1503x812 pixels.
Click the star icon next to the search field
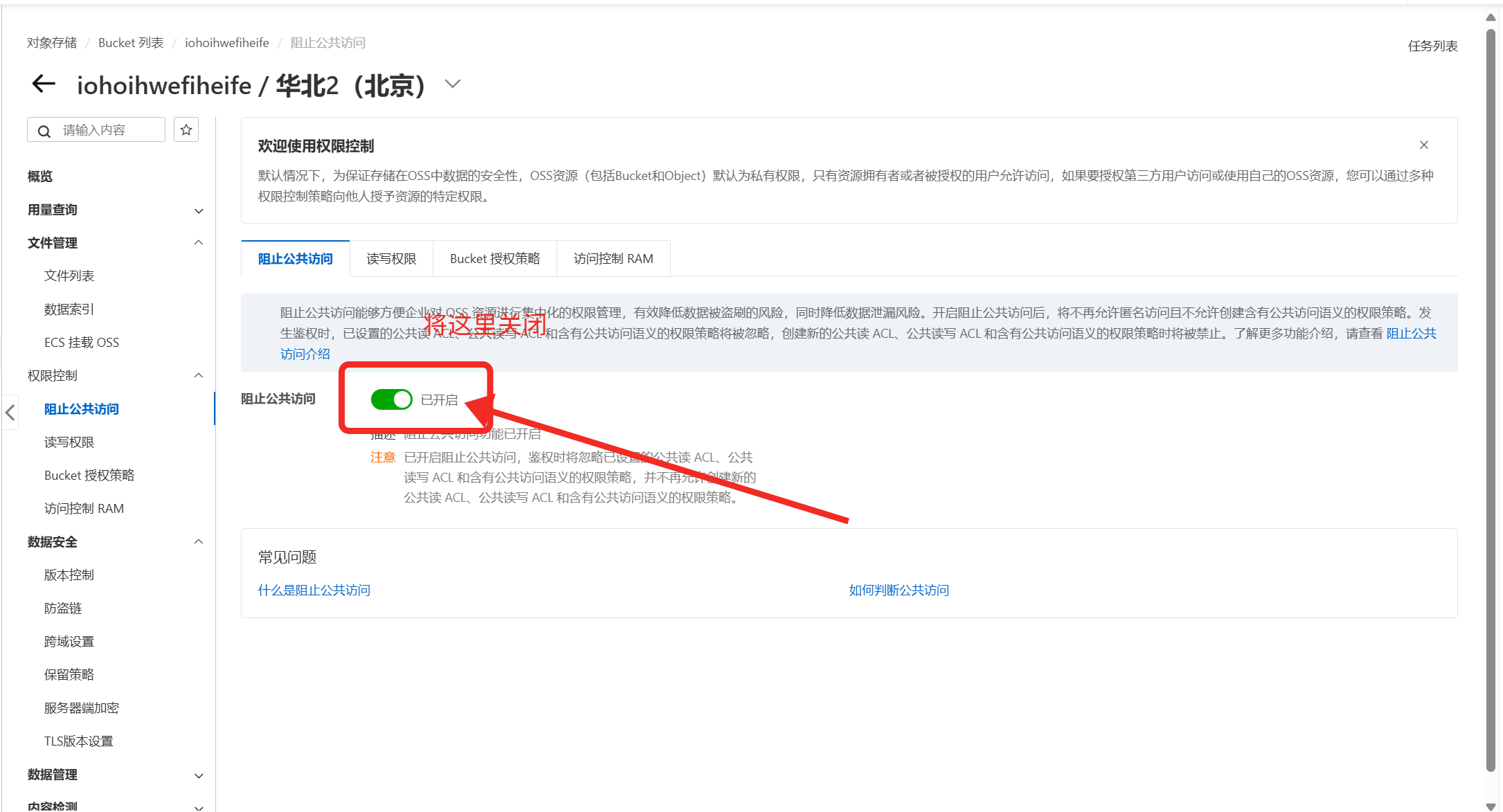186,129
